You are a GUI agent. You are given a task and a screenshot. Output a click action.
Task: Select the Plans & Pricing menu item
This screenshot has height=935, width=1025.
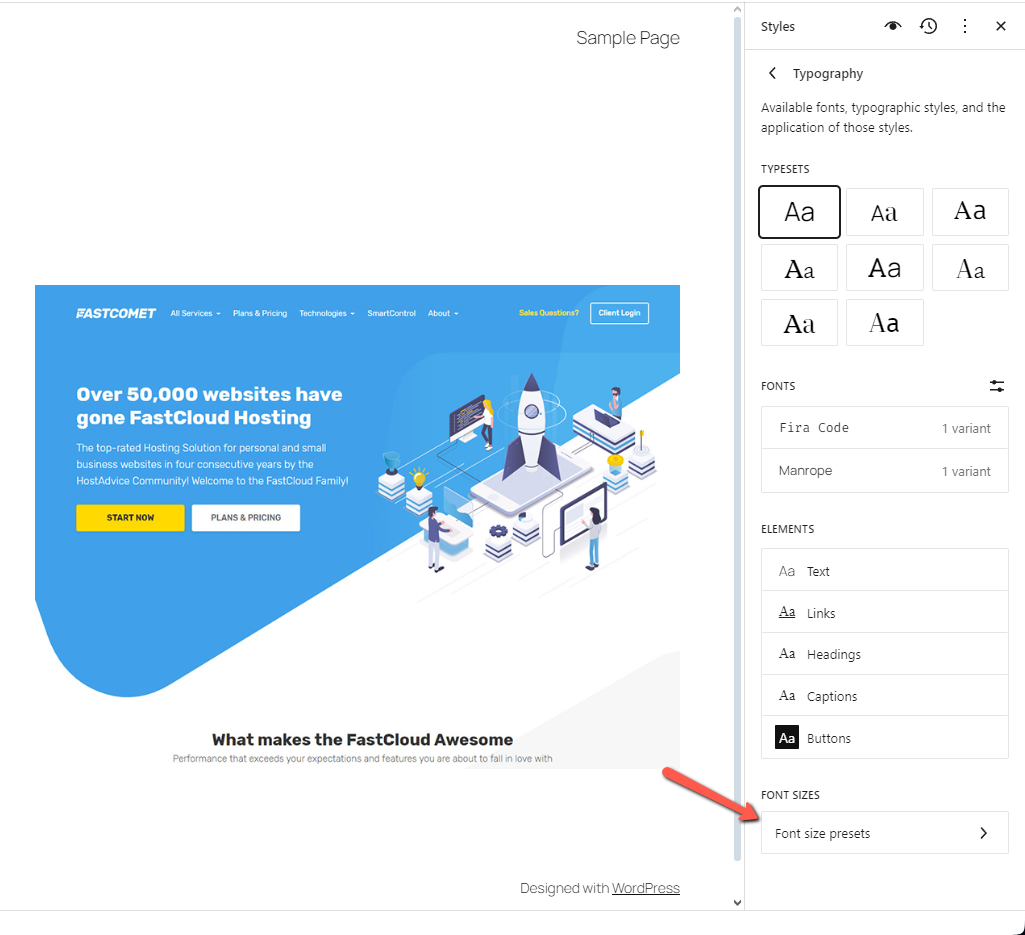click(259, 313)
